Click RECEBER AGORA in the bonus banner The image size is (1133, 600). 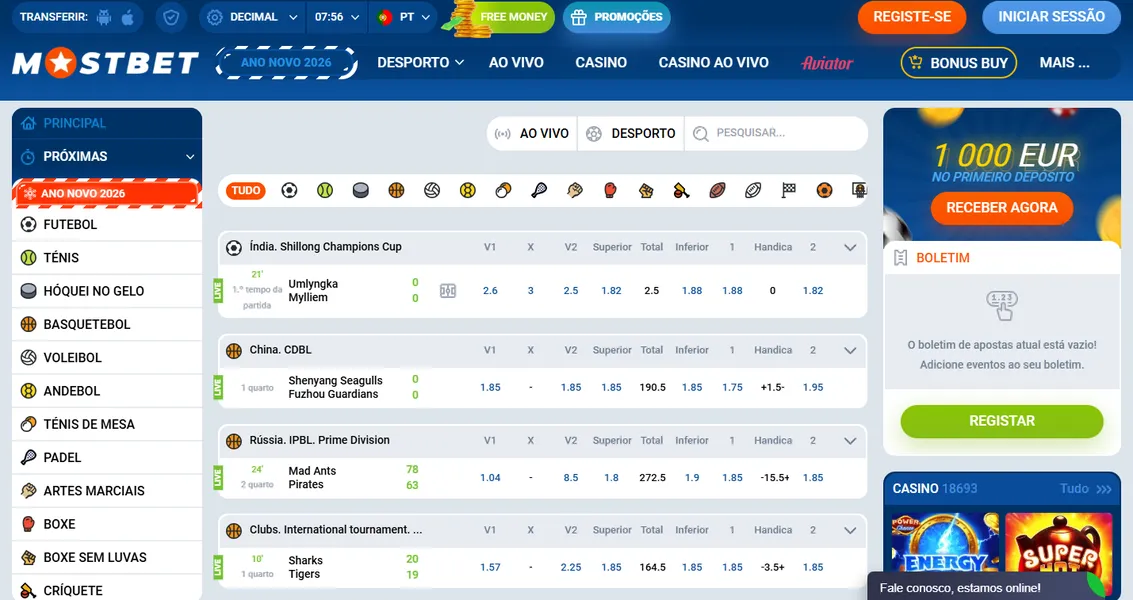[1001, 209]
